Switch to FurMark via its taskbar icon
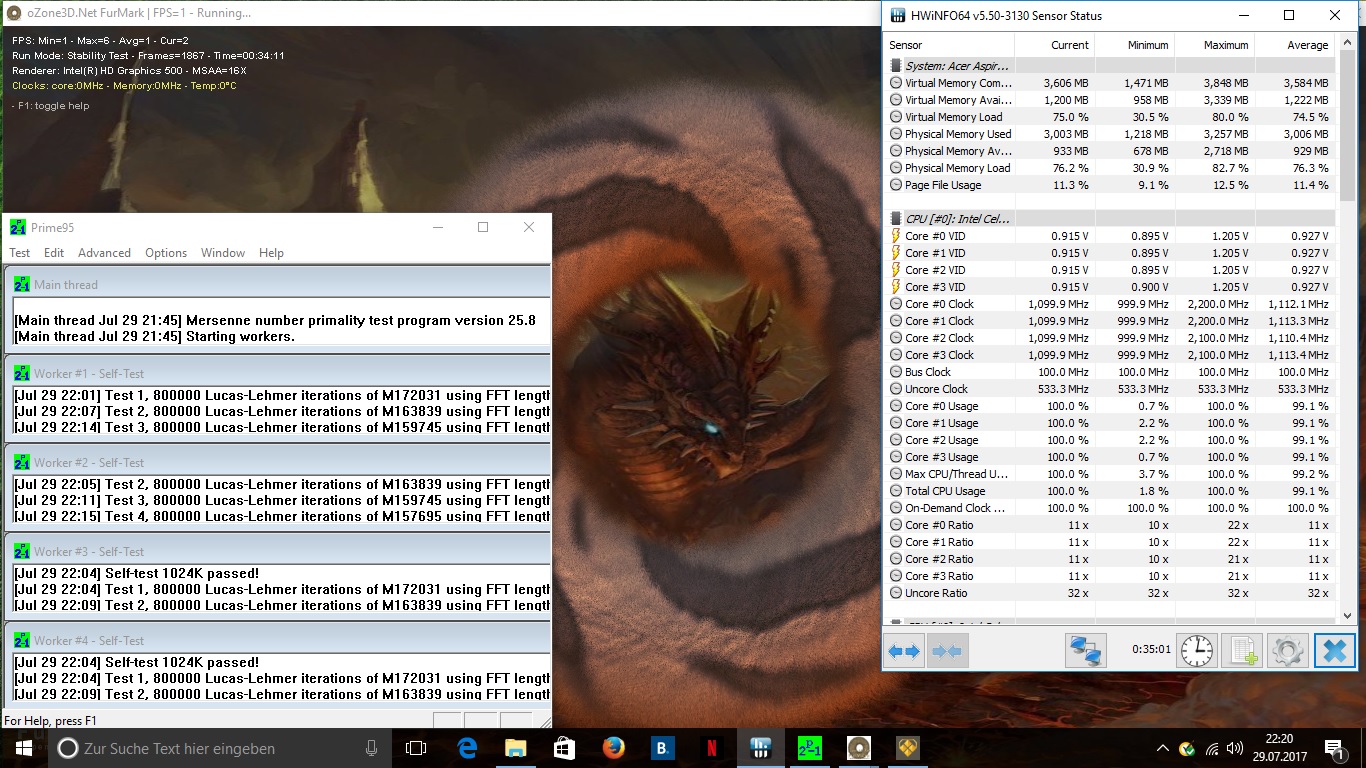1366x768 pixels. coord(858,748)
